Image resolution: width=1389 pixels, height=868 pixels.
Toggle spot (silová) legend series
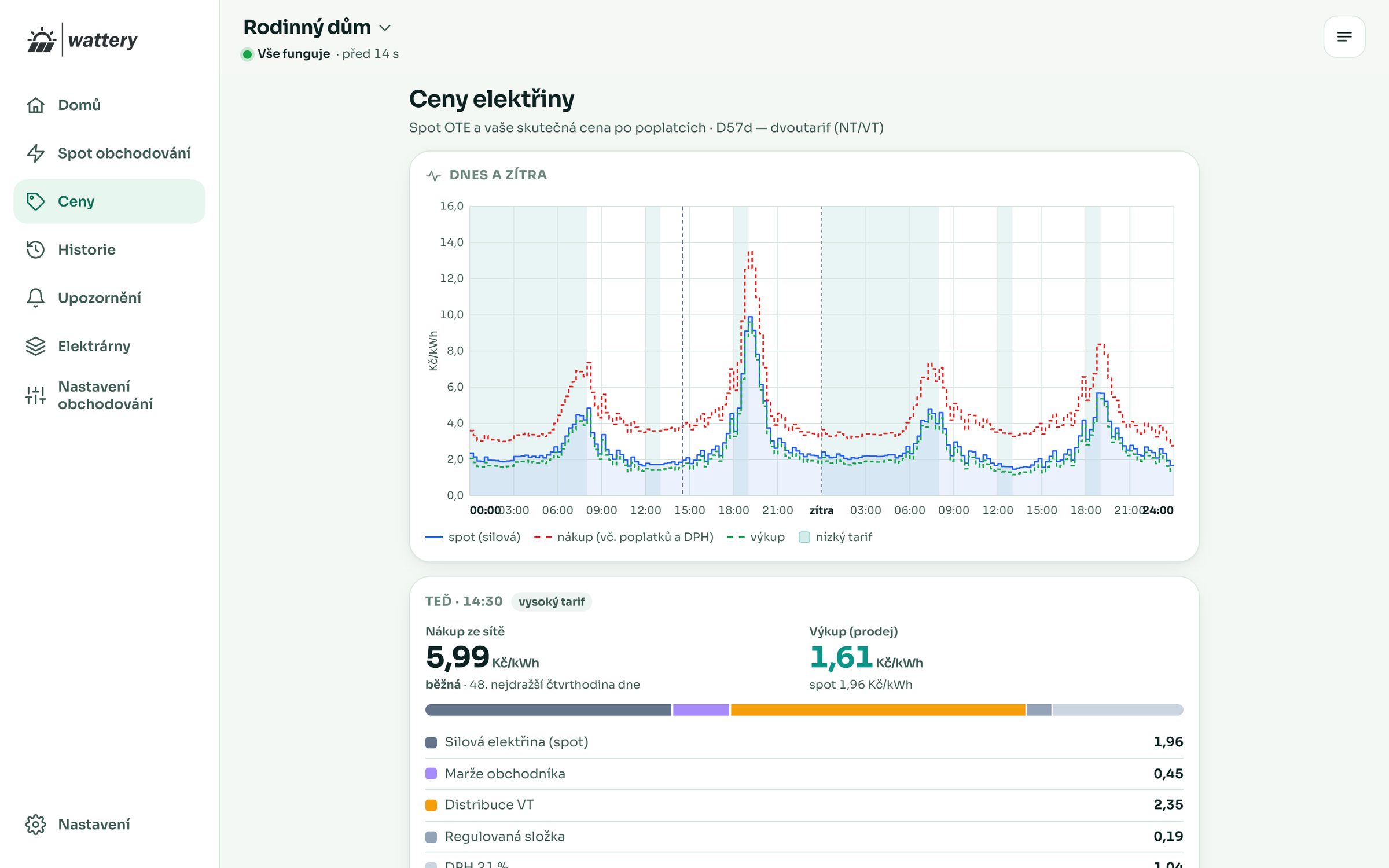point(473,537)
